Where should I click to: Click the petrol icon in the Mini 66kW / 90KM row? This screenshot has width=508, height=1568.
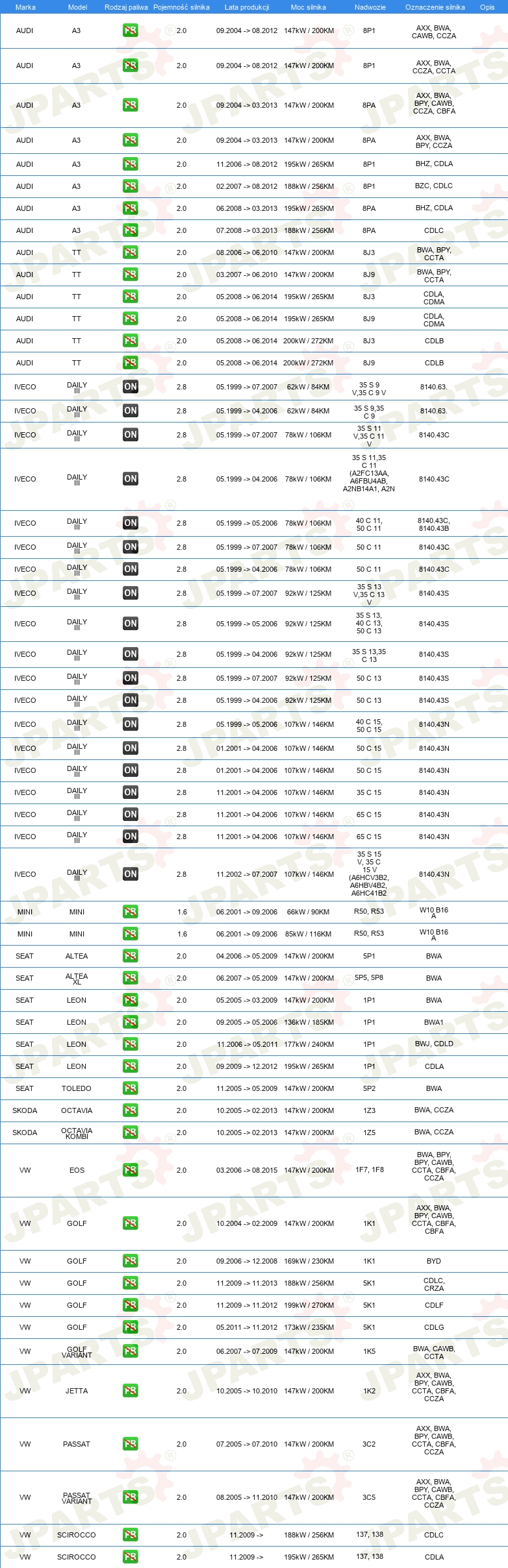(130, 912)
